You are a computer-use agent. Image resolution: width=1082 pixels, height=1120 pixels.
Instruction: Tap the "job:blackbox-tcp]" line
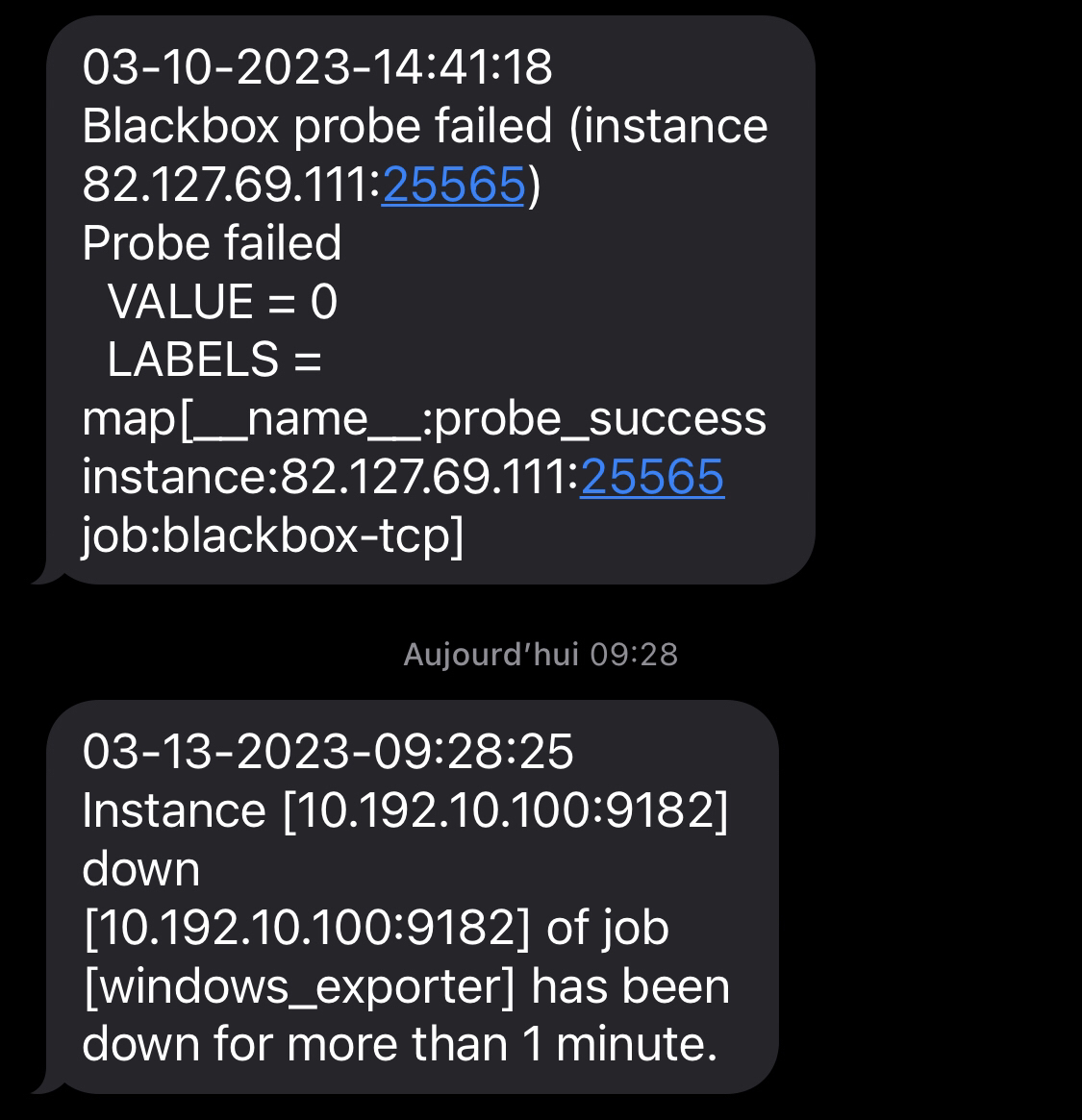272,535
